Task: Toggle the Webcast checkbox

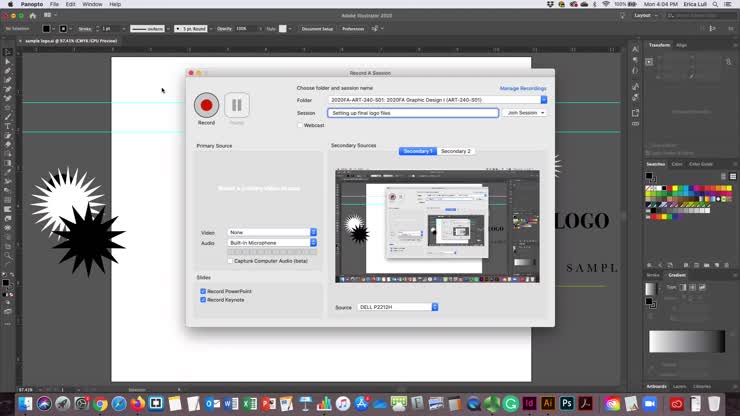Action: [300, 126]
